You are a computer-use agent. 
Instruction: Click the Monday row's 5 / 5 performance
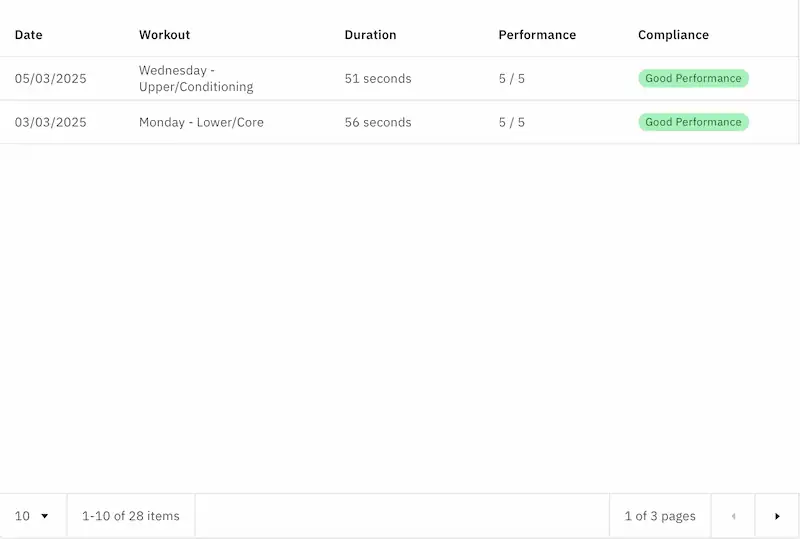[512, 123]
